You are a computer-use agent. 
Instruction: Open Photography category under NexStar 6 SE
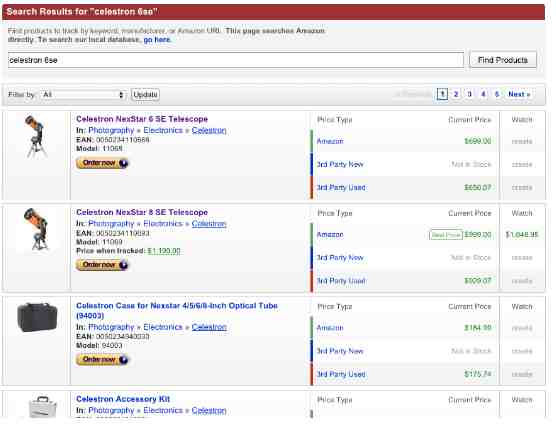click(x=111, y=130)
